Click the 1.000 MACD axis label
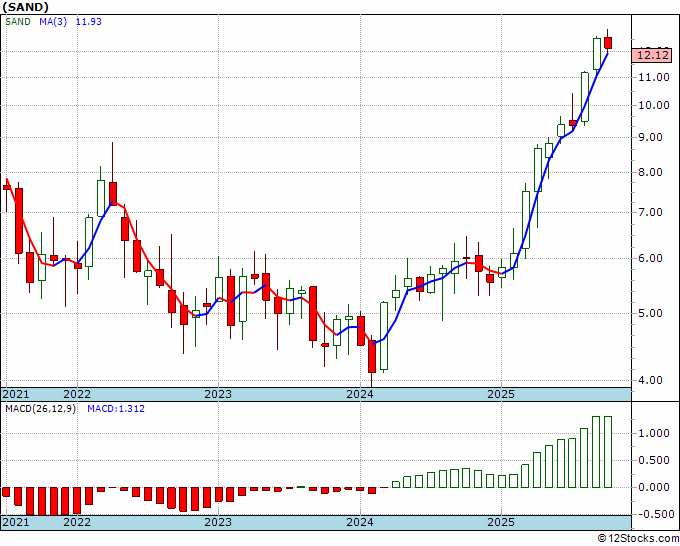The image size is (680, 546). click(x=654, y=433)
